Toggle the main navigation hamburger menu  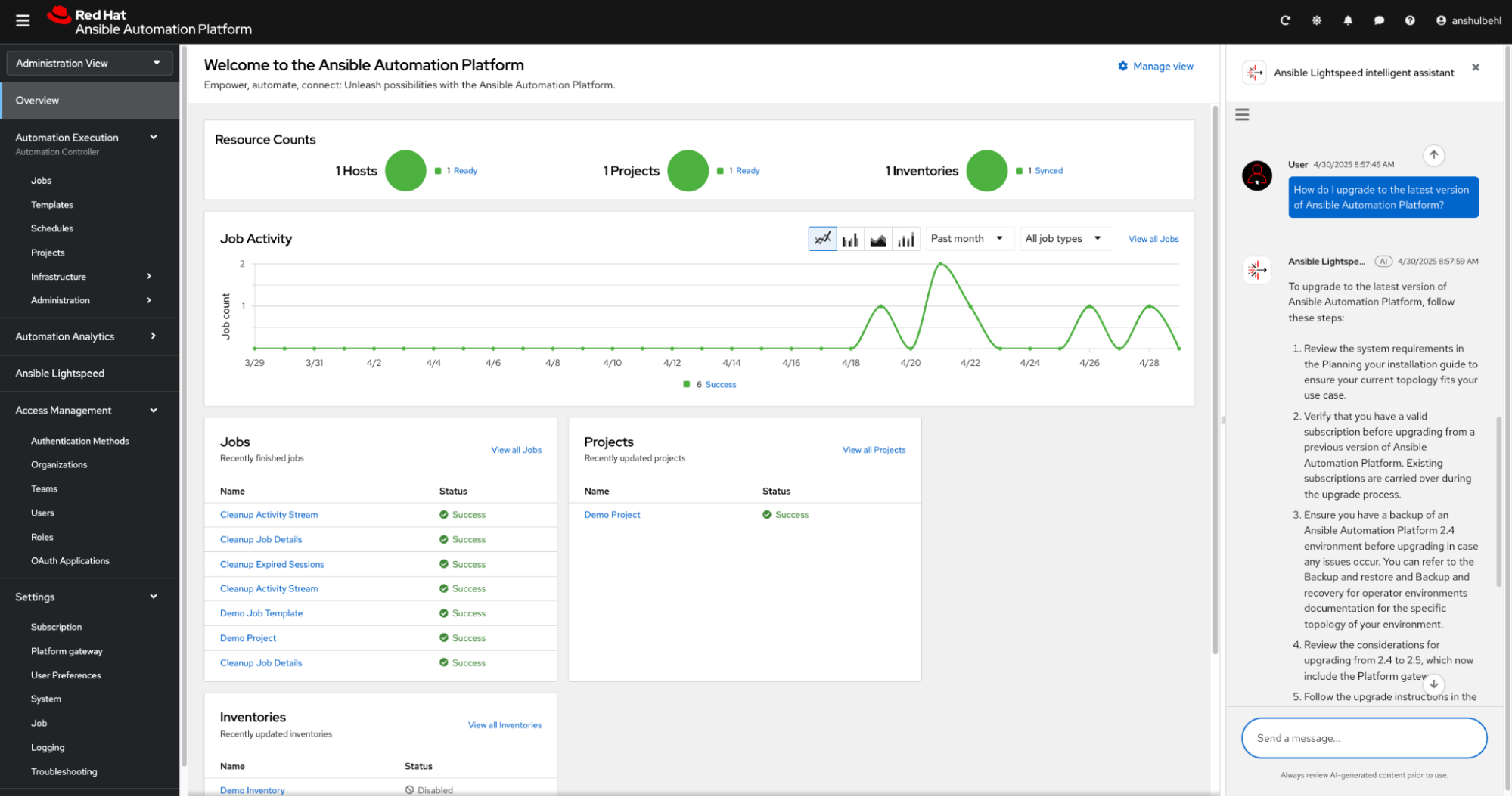coord(23,20)
